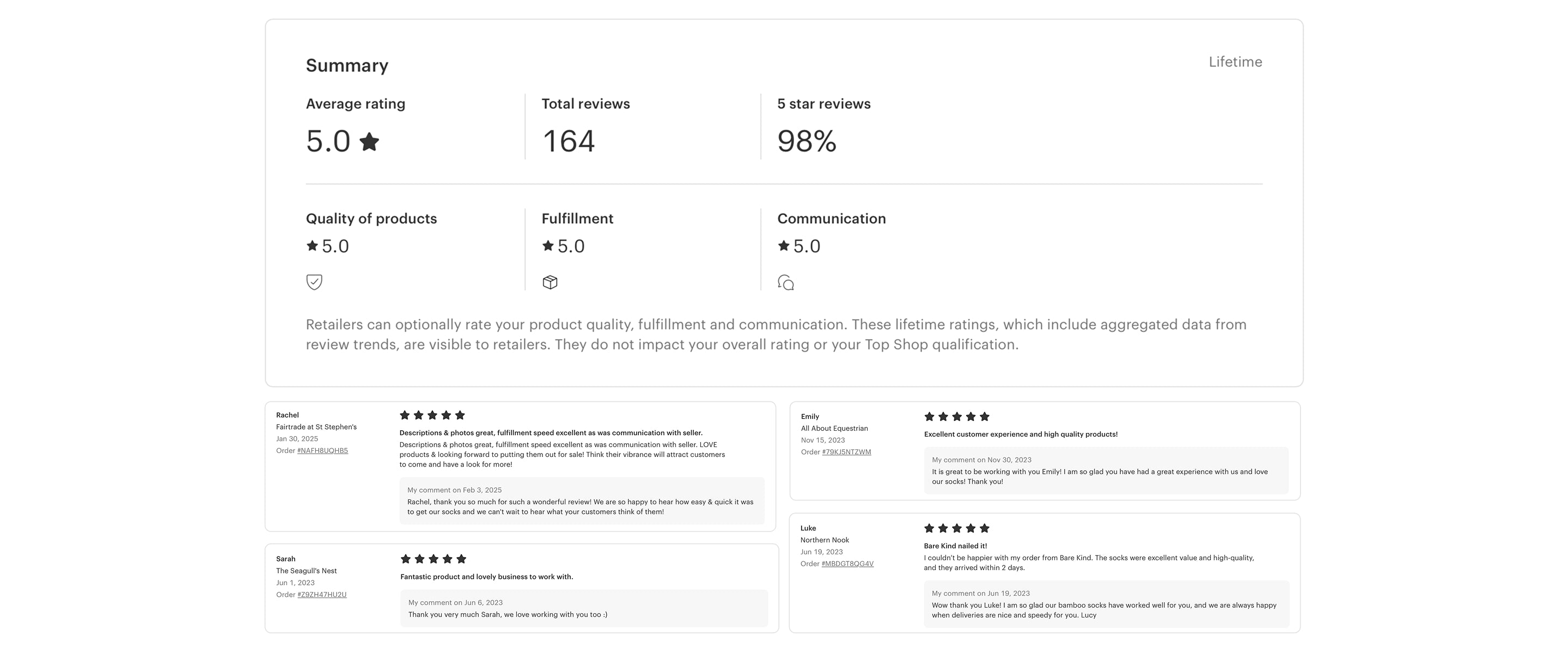The width and height of the screenshot is (1568, 648).
Task: Open order #MBDGT8QG4V link
Action: (x=847, y=564)
